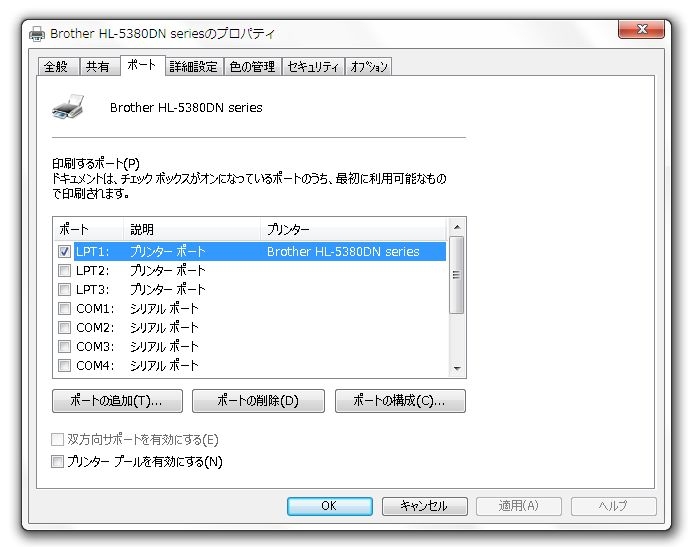The height and width of the screenshot is (547, 688).
Task: Uncheck the LPT1: port checkbox
Action: [64, 251]
